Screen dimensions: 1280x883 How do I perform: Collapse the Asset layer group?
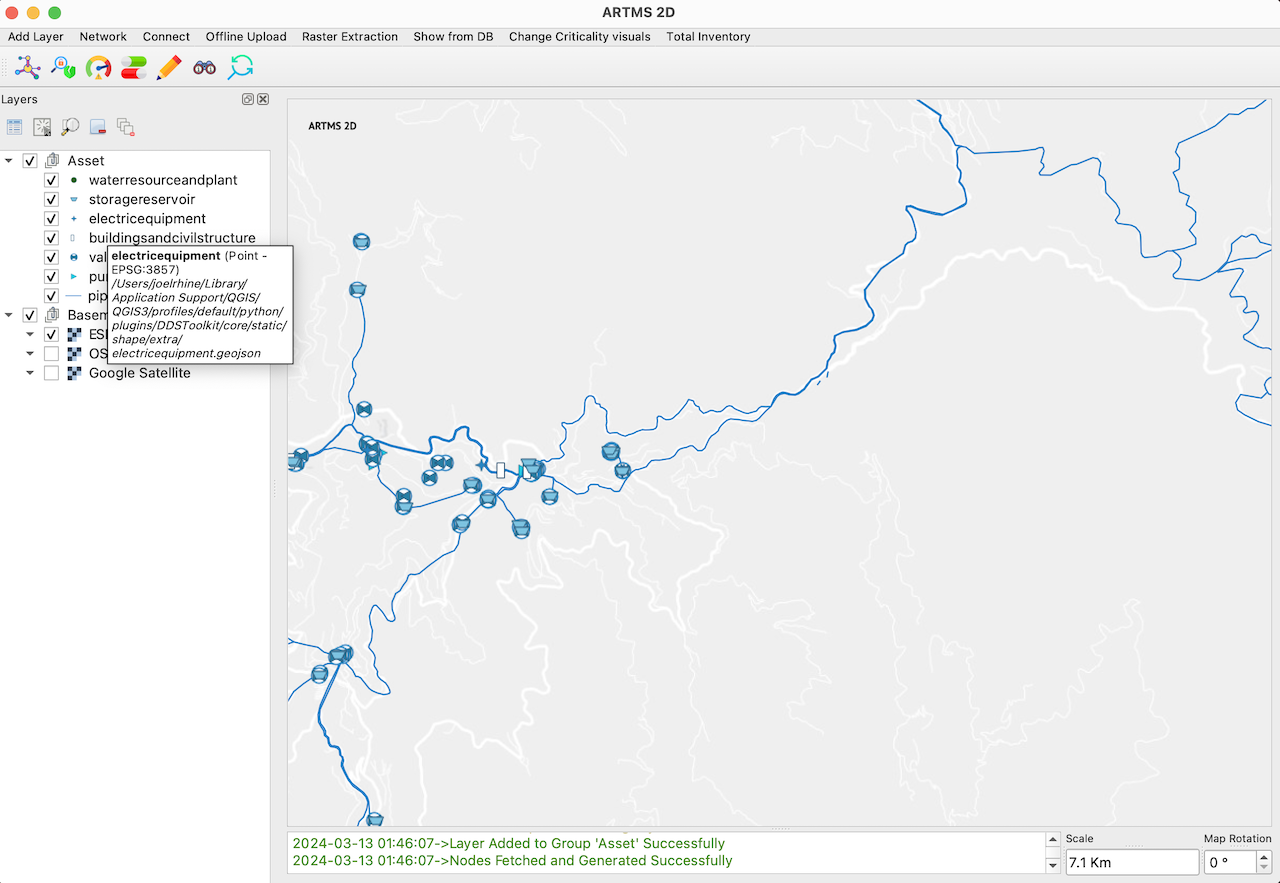9,161
